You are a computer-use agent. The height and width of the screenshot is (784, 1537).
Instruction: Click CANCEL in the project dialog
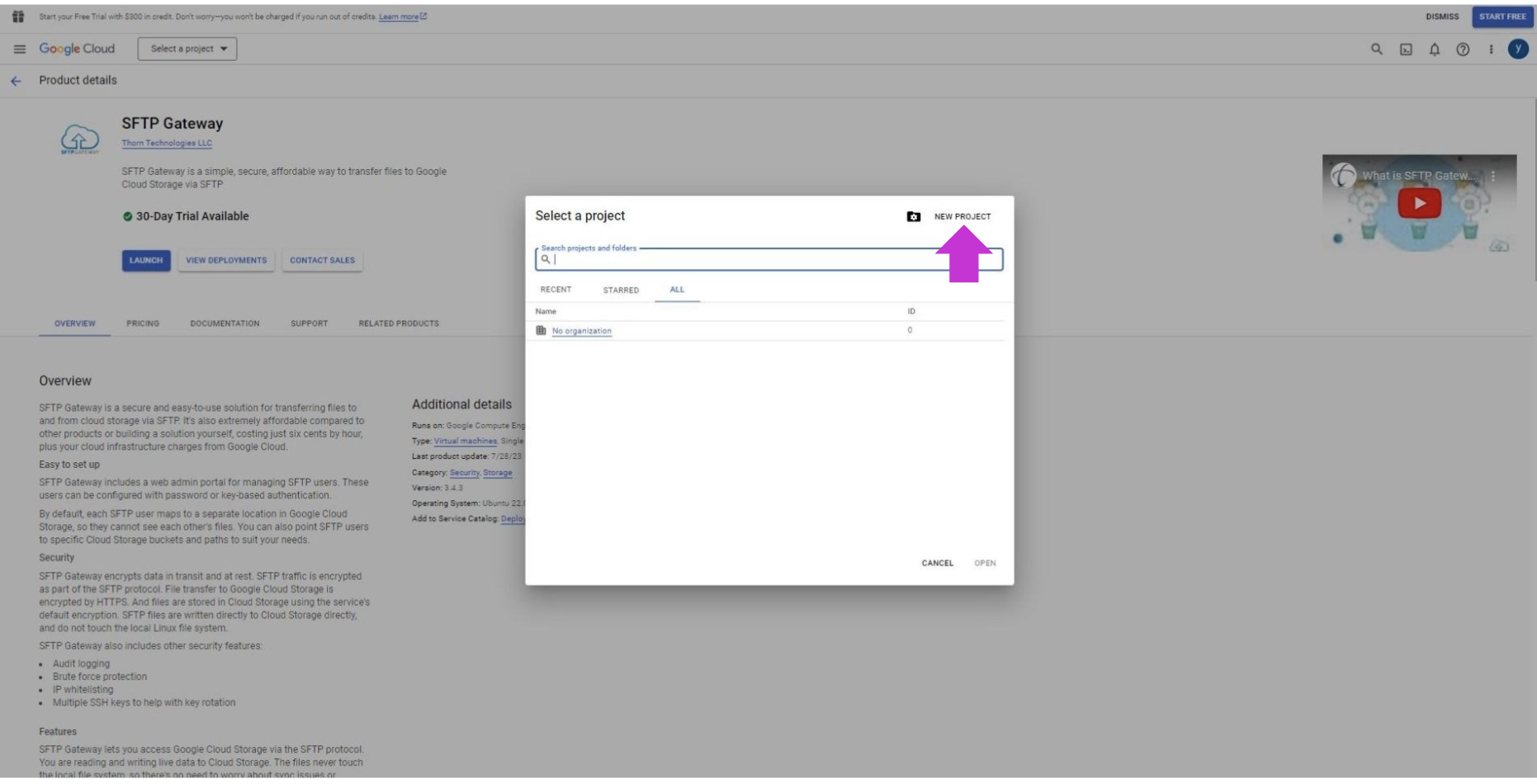tap(937, 563)
